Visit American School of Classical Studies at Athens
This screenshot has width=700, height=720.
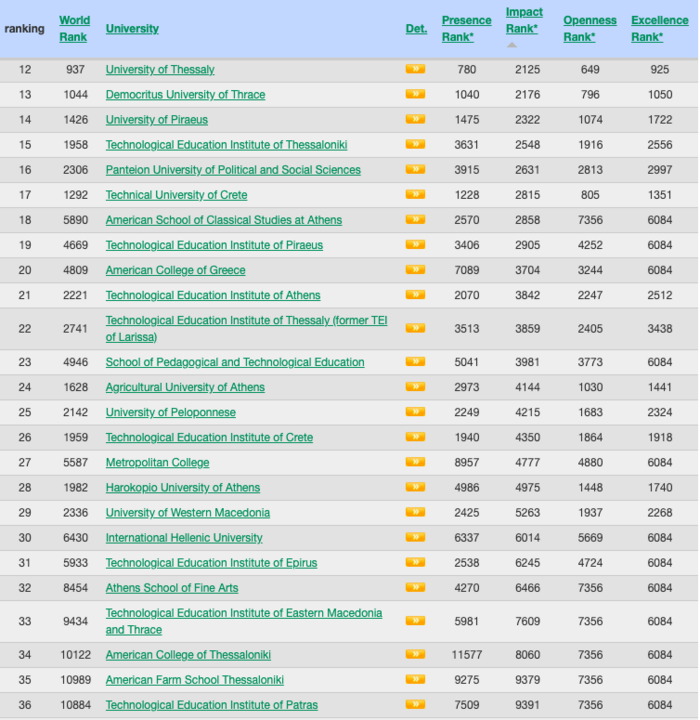click(224, 220)
